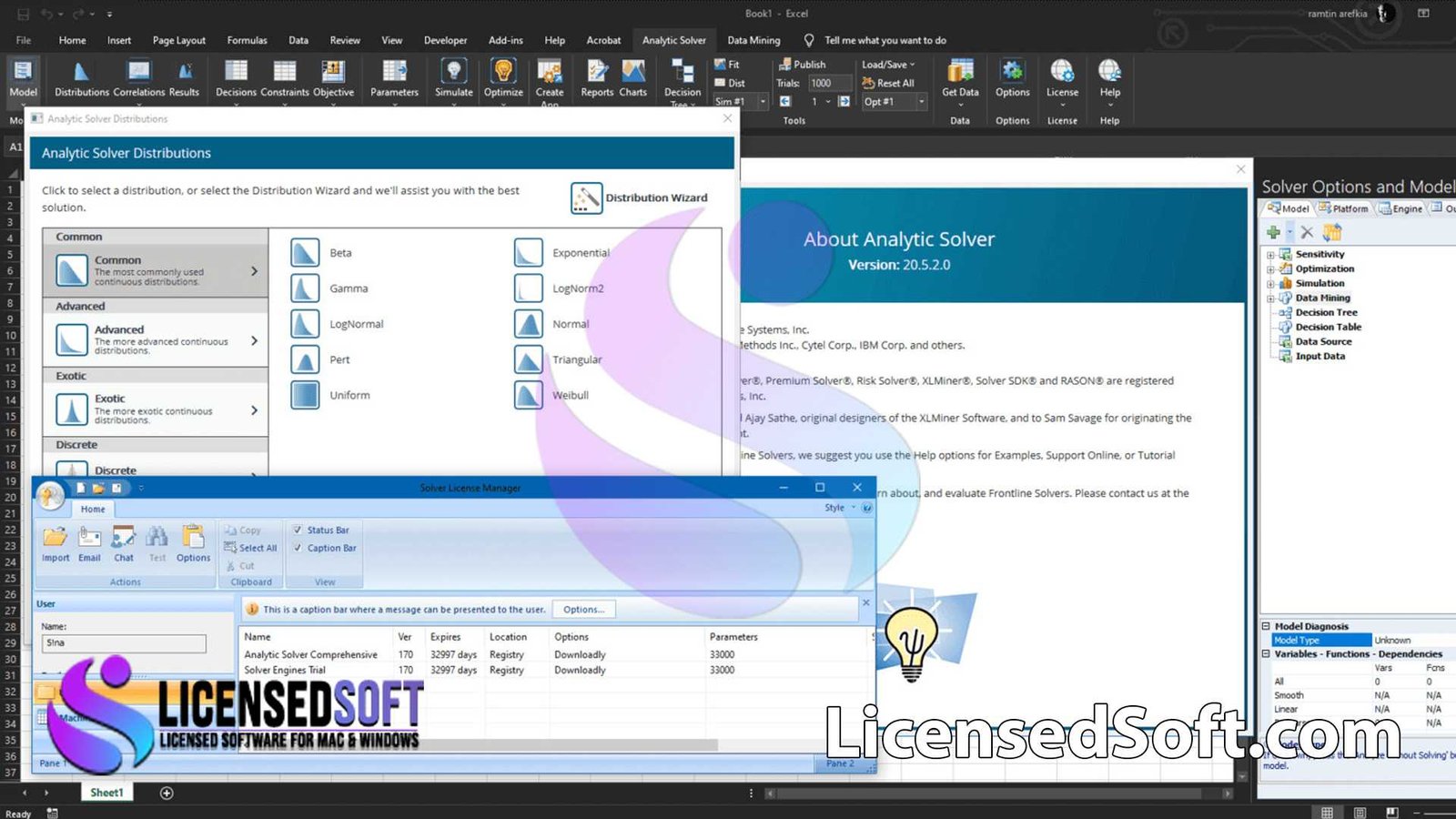Viewport: 1456px width, 819px height.
Task: Expand the Sensitivity tree node
Action: [1269, 254]
